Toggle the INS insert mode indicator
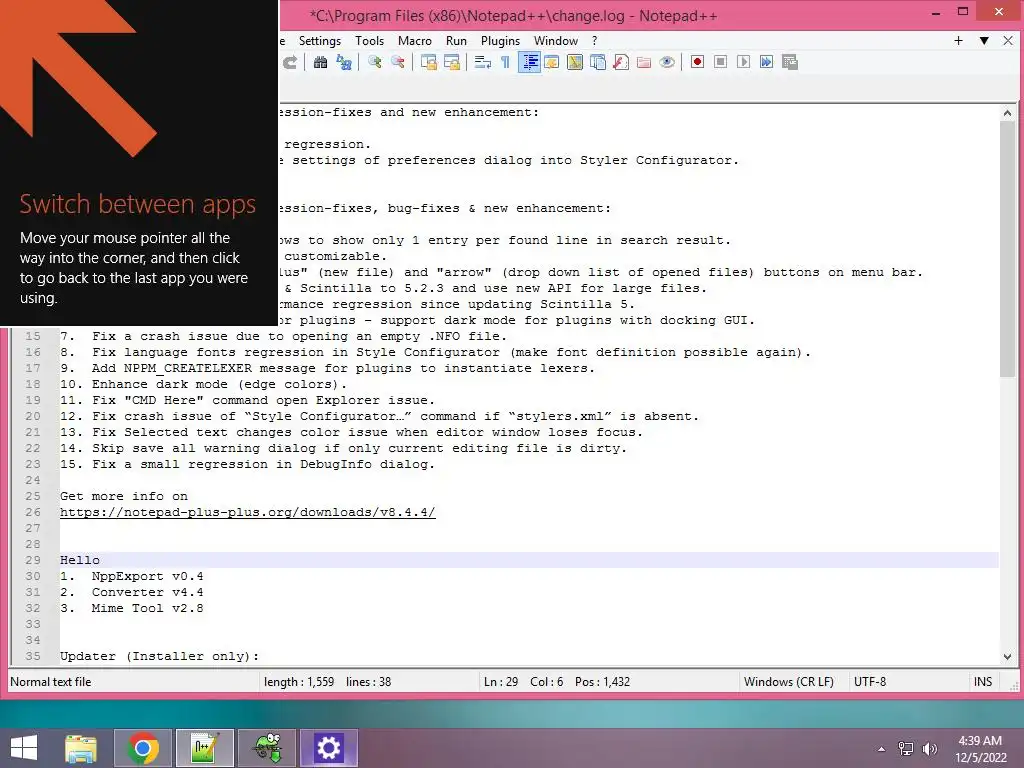Image resolution: width=1024 pixels, height=768 pixels. pyautogui.click(x=983, y=682)
